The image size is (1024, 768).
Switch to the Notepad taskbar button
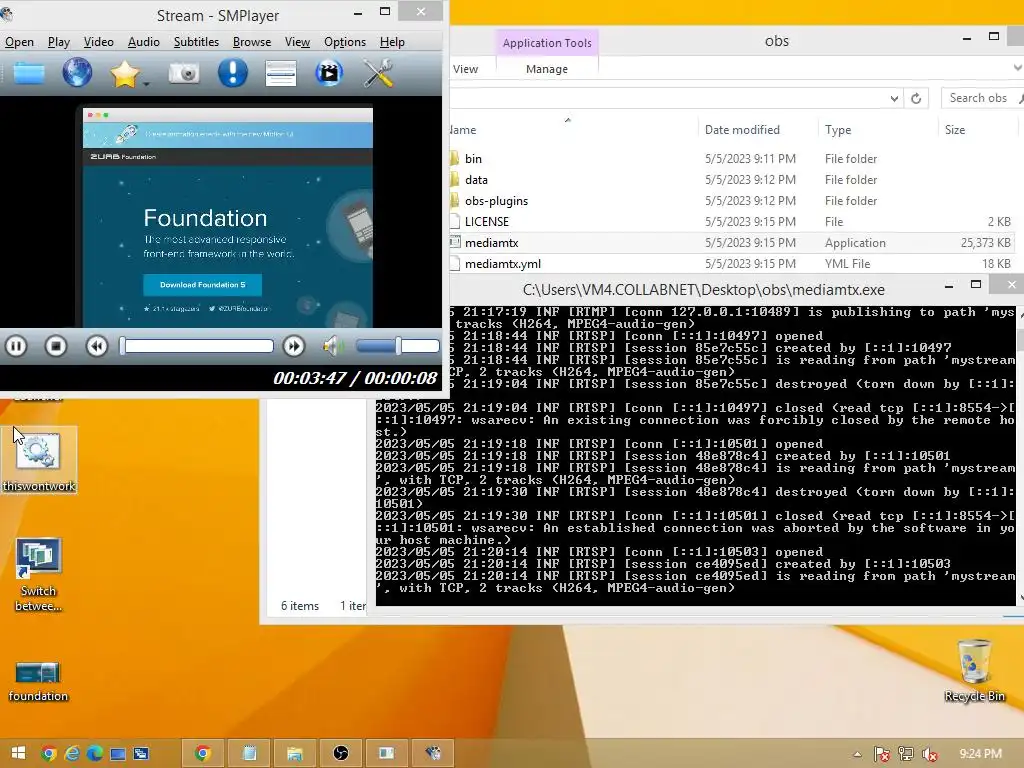tap(249, 754)
